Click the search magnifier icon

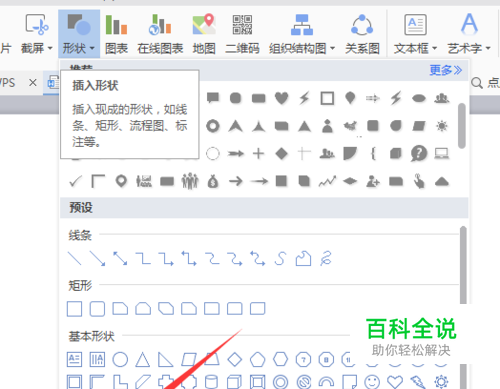477,83
